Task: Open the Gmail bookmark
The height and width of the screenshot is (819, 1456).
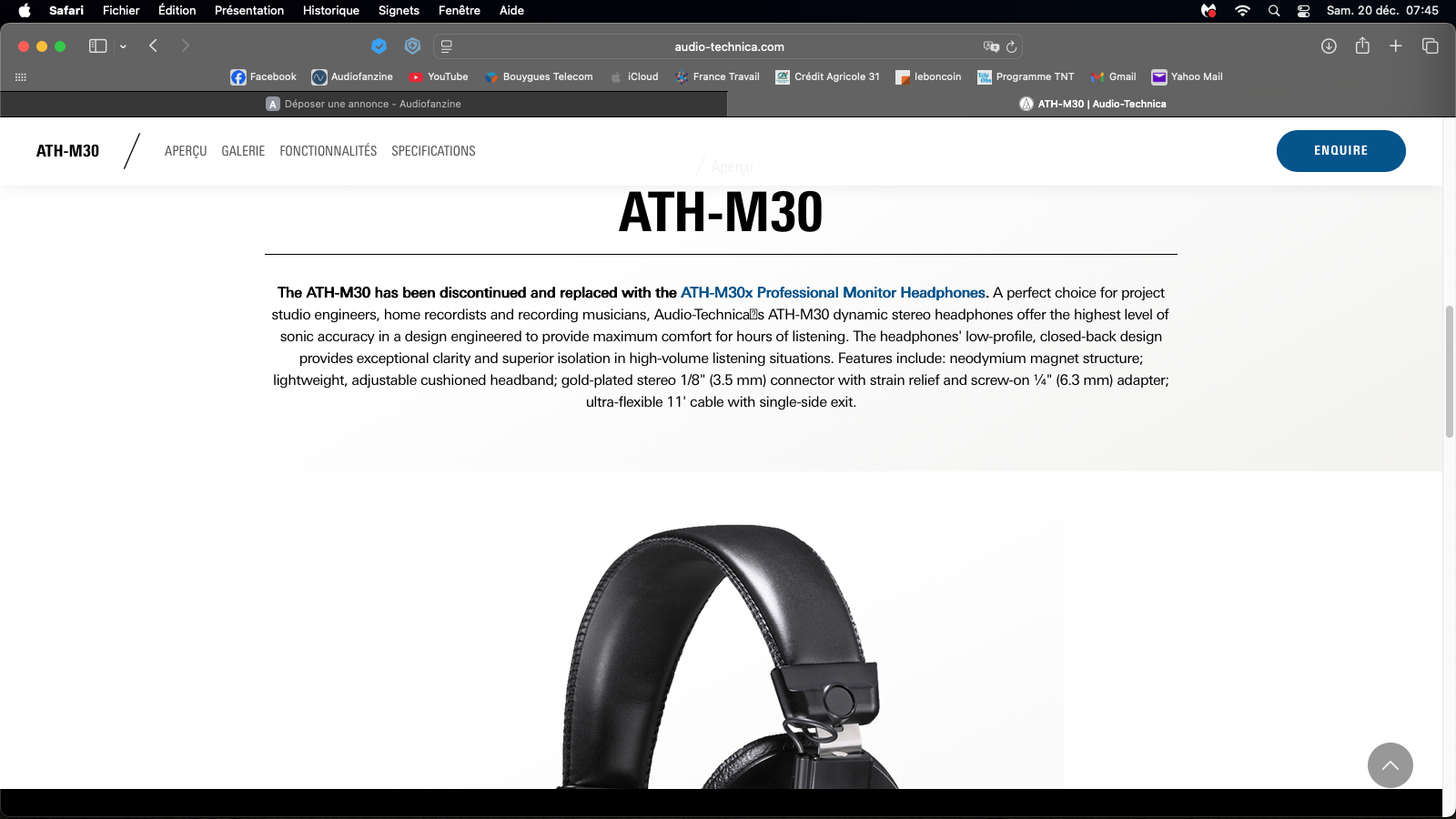Action: [x=1113, y=77]
